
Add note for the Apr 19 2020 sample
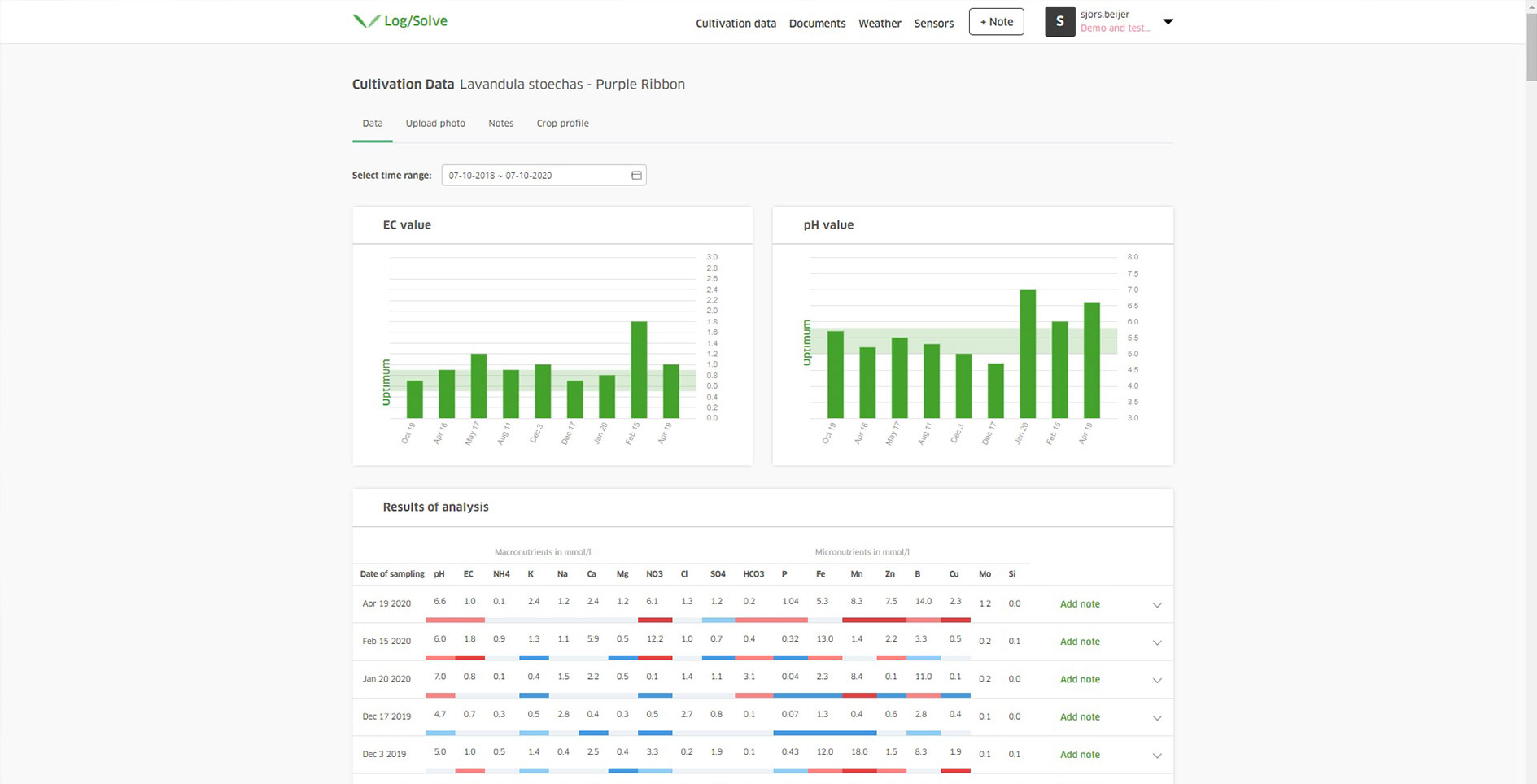pos(1080,603)
